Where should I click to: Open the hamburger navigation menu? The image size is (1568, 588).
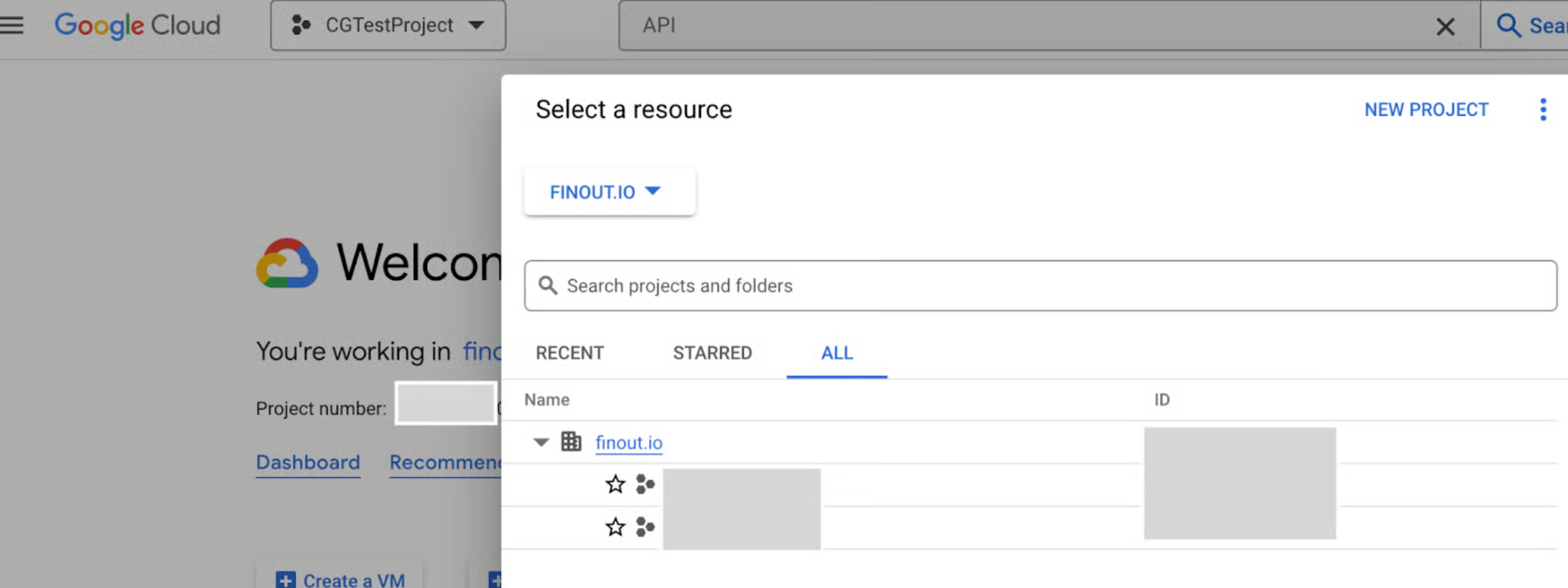[x=12, y=25]
